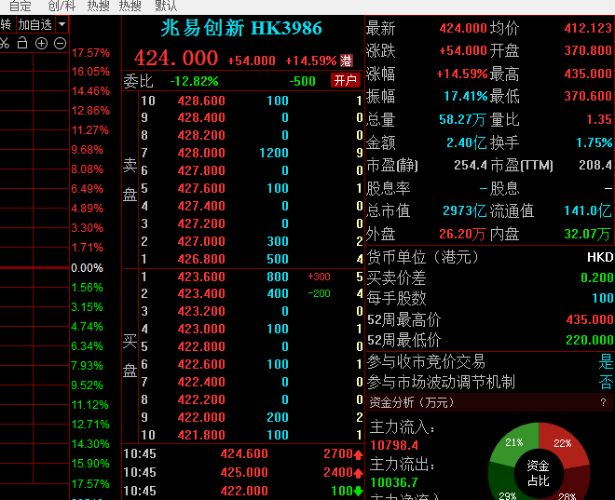
Task: Click the 52周最低价 value 220.000
Action: [590, 340]
